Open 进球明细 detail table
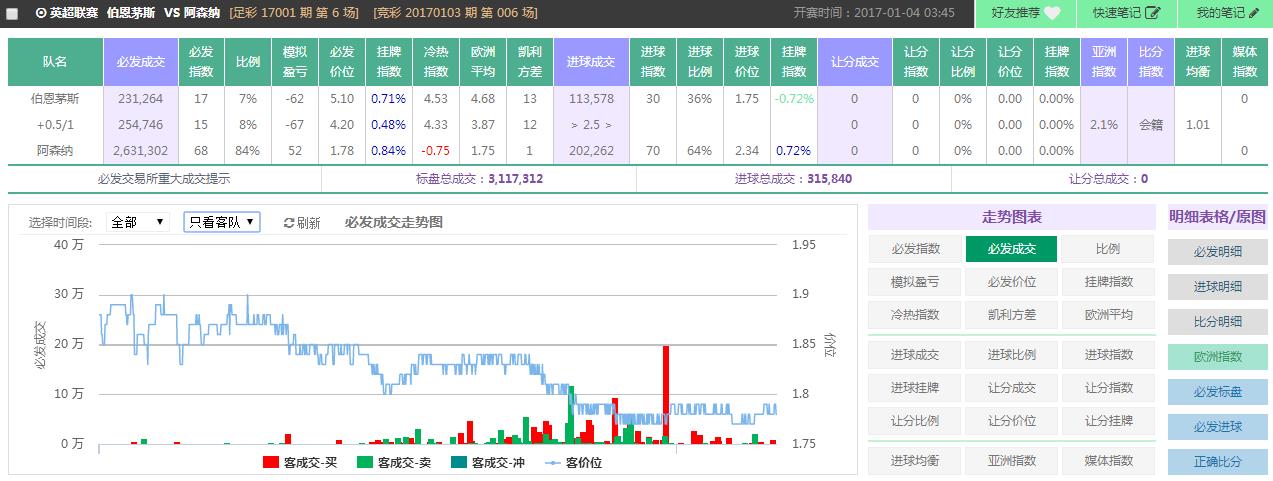The height and width of the screenshot is (481, 1273). [x=1217, y=287]
